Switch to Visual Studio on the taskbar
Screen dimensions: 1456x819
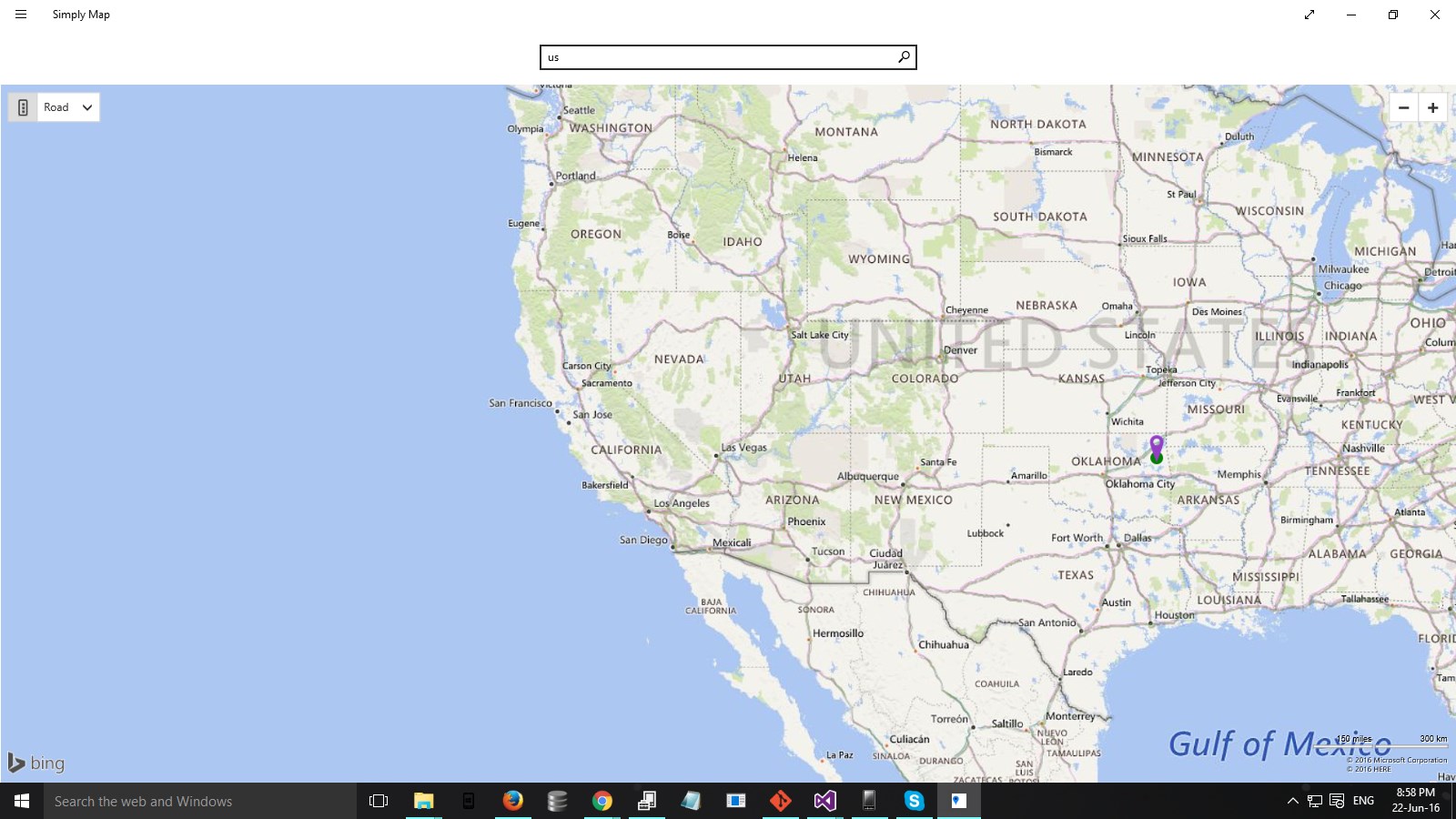(x=824, y=801)
